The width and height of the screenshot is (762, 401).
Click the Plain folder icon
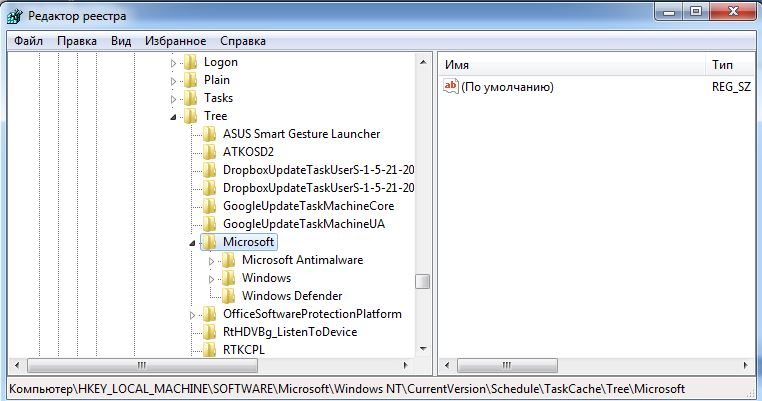190,80
